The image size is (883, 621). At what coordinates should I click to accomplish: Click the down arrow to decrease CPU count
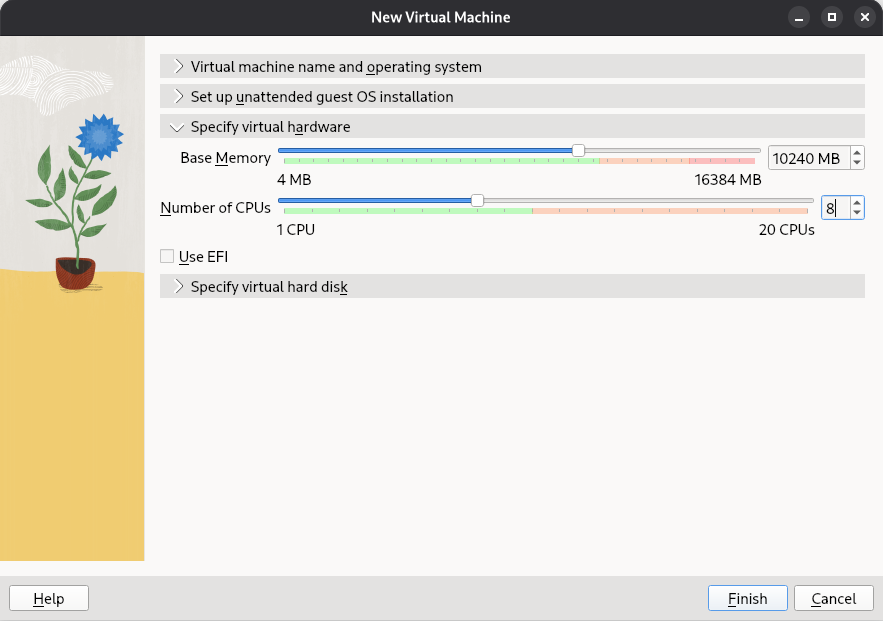point(856,213)
